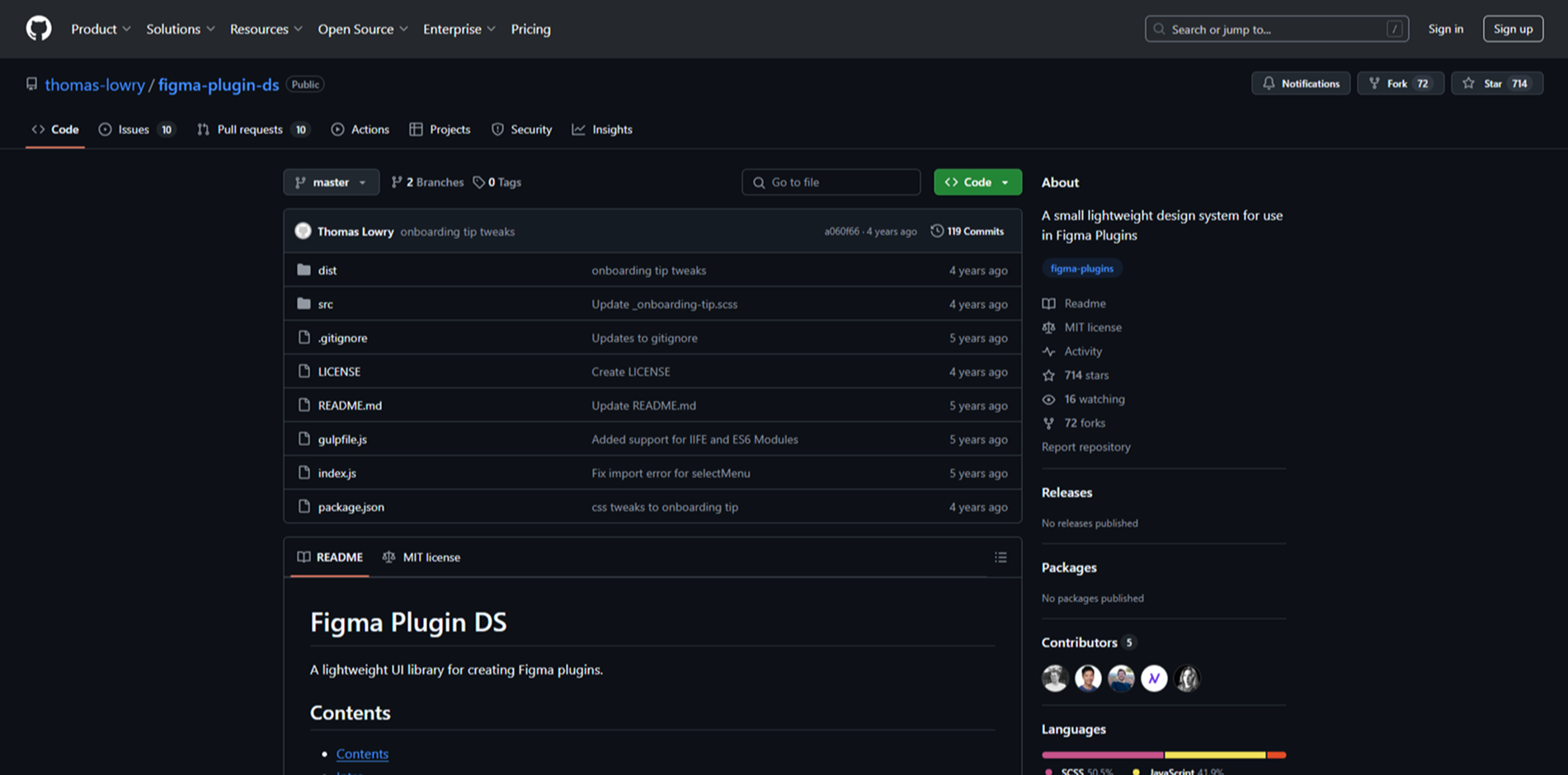This screenshot has height=775, width=1568.
Task: Open the Pricing page
Action: 530,29
